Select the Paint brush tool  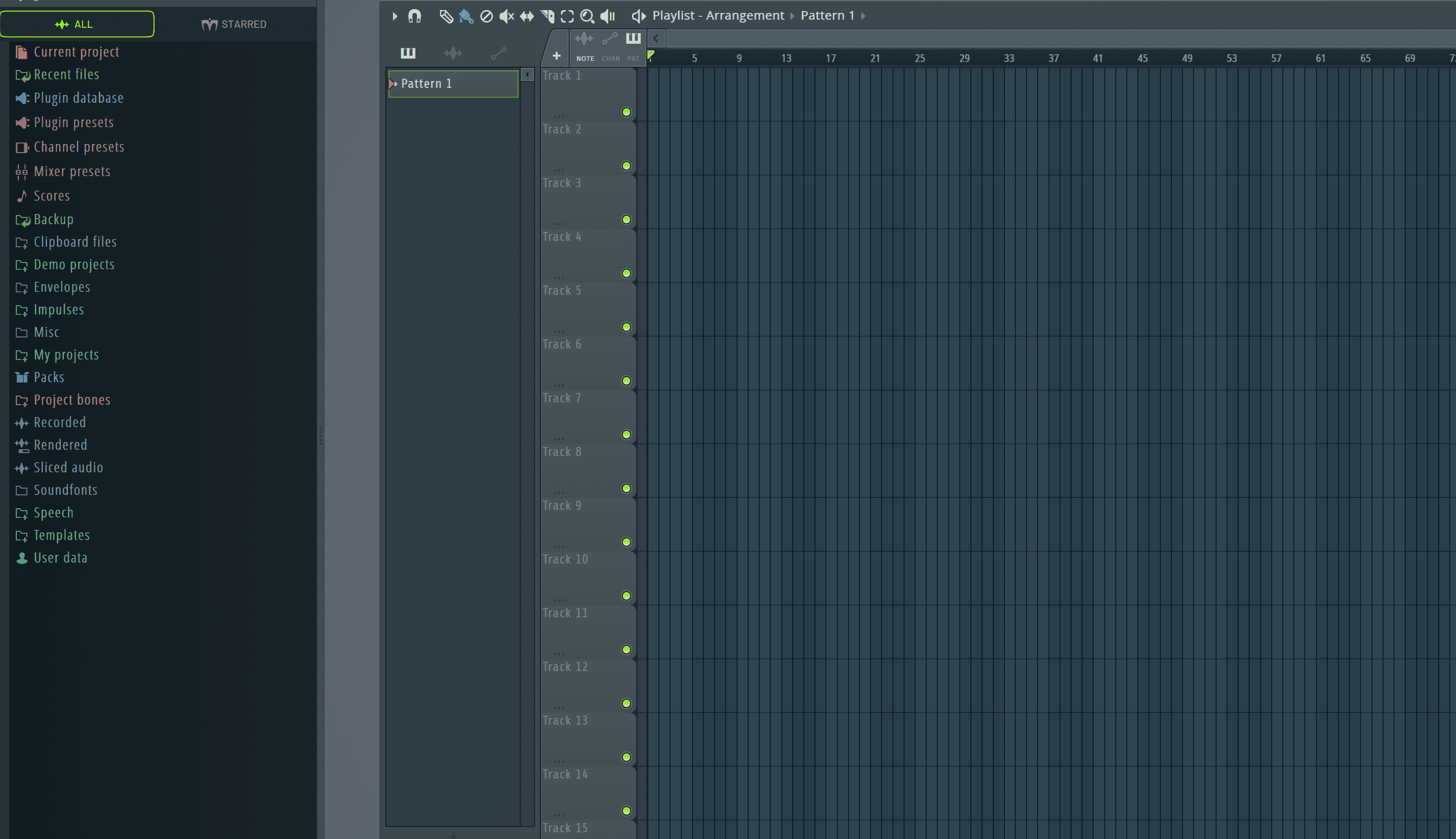coord(466,16)
